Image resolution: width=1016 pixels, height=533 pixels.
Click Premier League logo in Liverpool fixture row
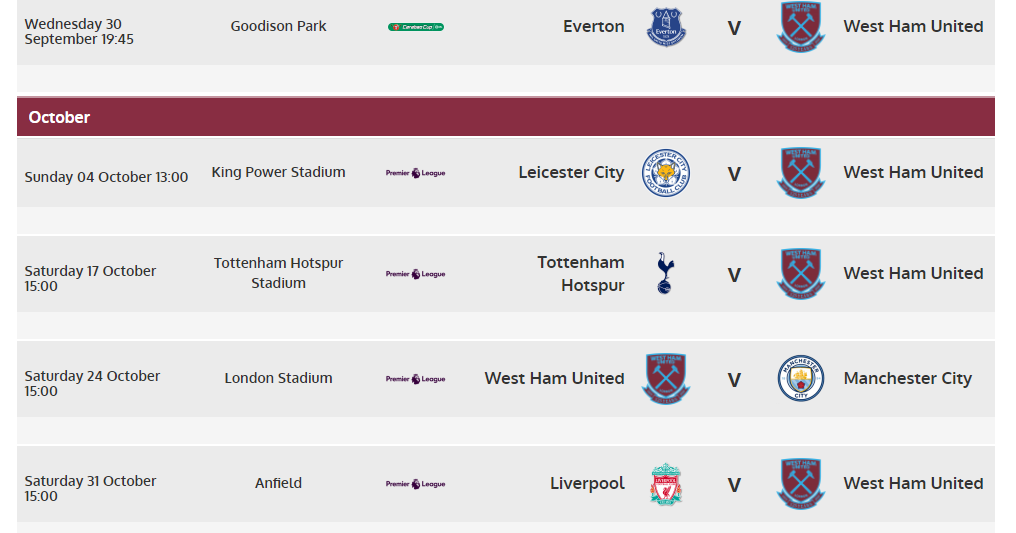(x=415, y=484)
